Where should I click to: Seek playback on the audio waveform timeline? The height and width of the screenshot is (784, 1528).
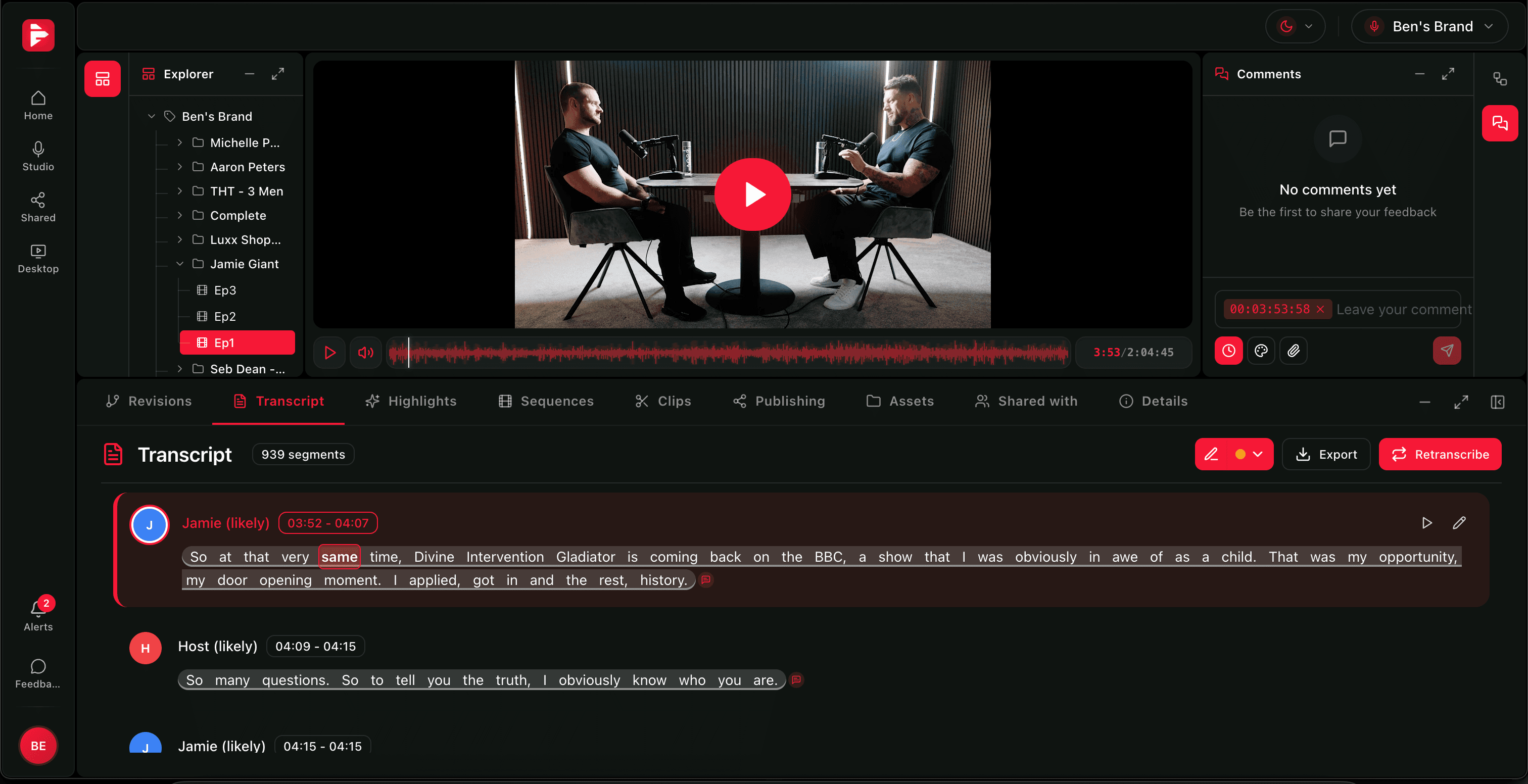coord(727,352)
